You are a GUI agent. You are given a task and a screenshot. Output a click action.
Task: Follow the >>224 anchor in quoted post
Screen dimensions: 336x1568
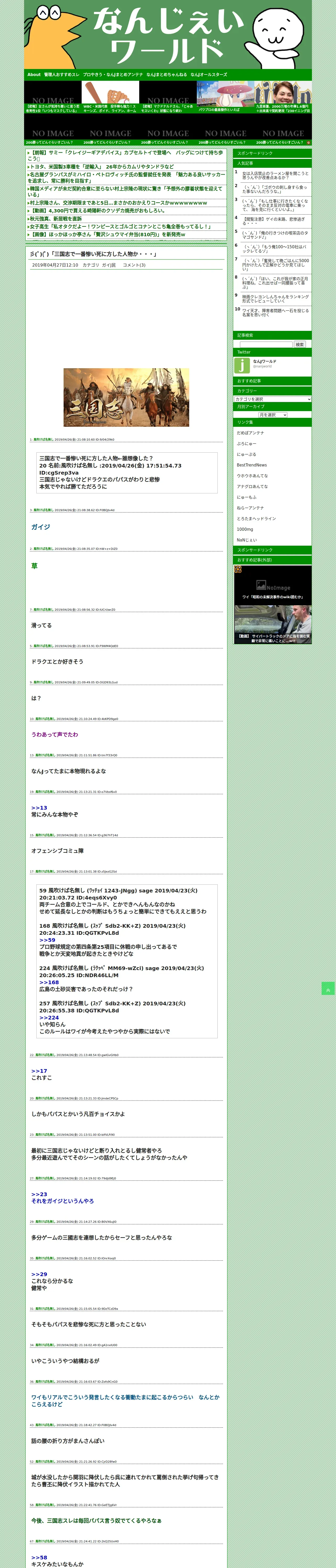pos(49,1017)
